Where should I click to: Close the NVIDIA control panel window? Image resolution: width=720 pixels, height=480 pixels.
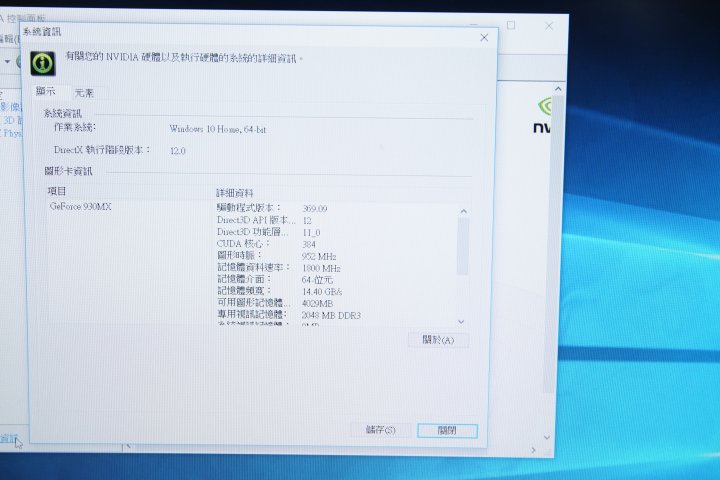click(549, 26)
